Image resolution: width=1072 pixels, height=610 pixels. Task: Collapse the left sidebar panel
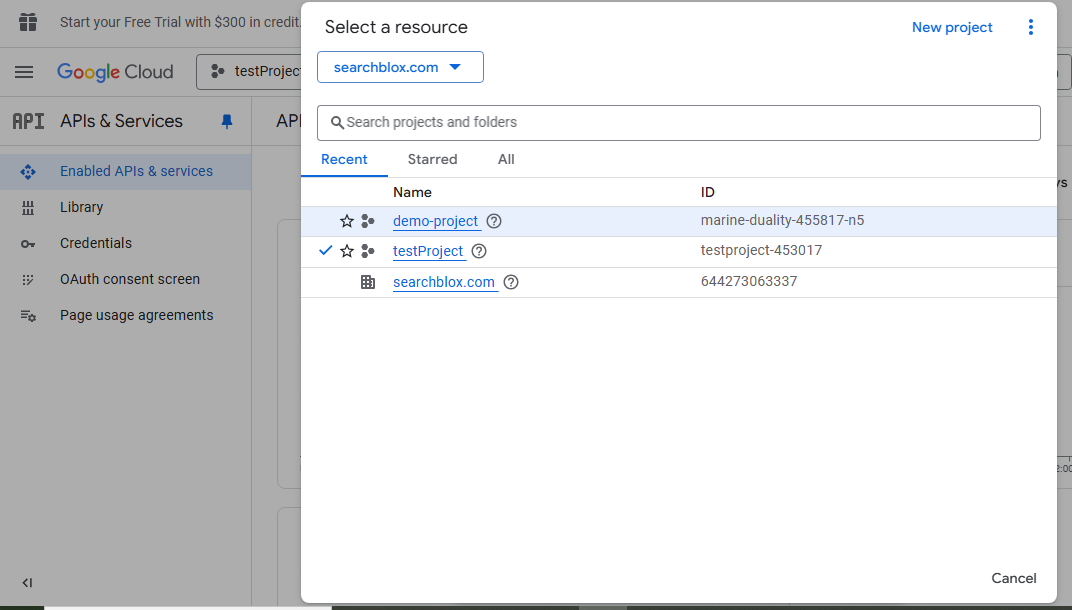click(x=27, y=583)
